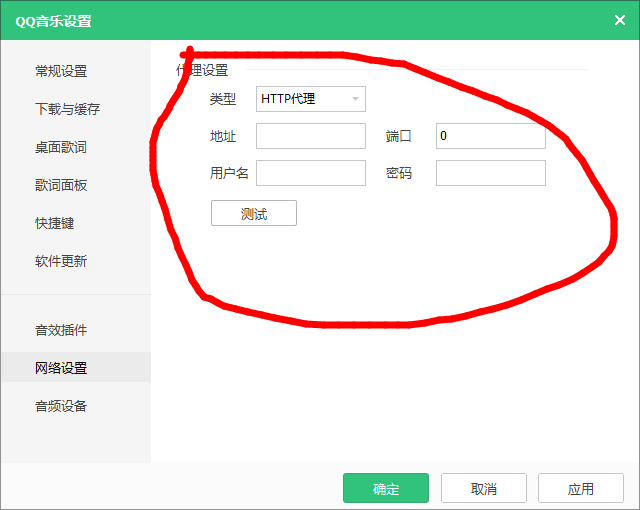This screenshot has height=510, width=640.
Task: Click the 地址 input field
Action: click(x=311, y=136)
